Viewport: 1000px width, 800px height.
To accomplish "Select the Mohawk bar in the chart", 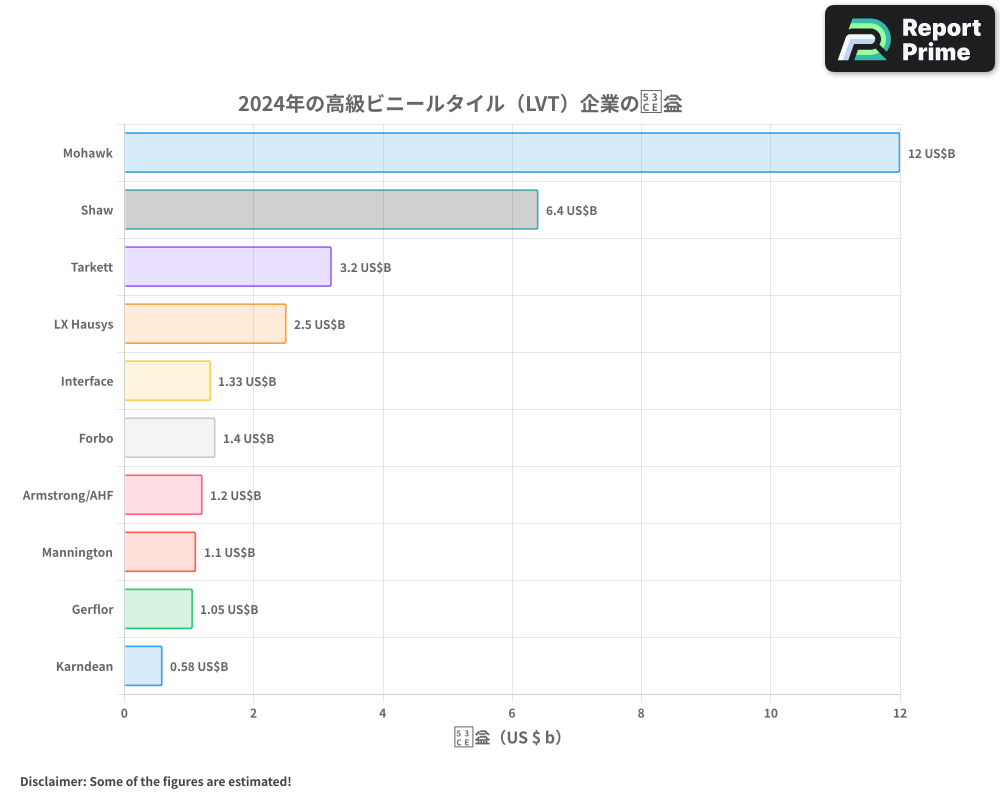I will tap(510, 153).
